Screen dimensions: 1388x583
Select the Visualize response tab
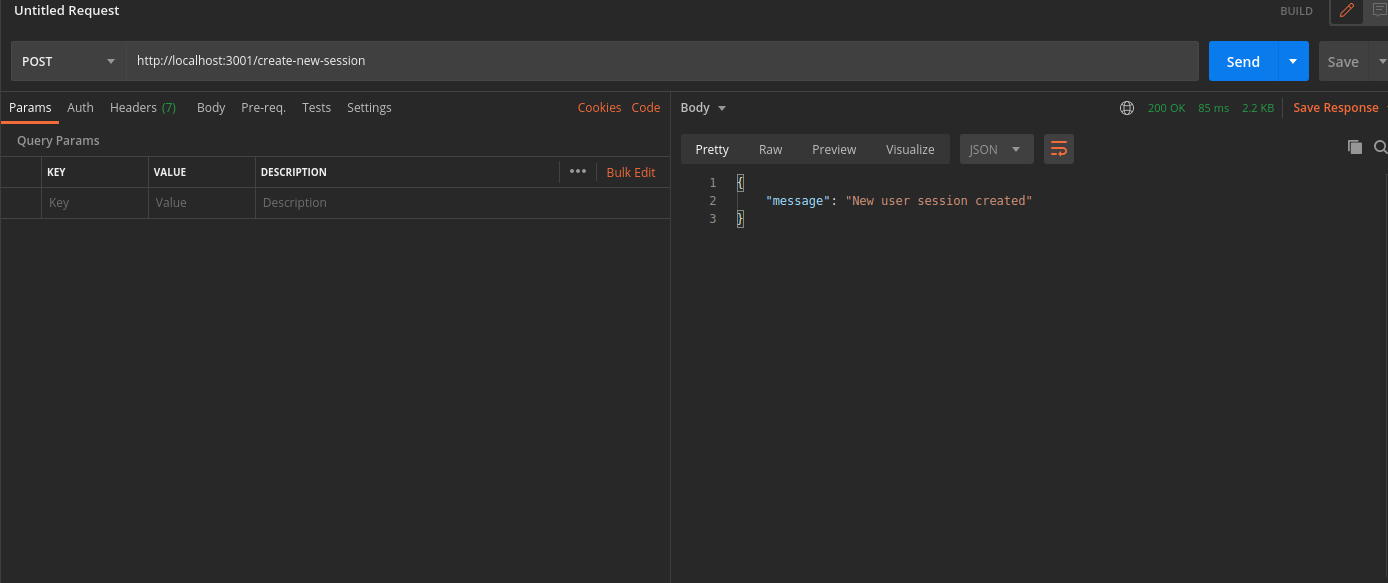click(909, 149)
